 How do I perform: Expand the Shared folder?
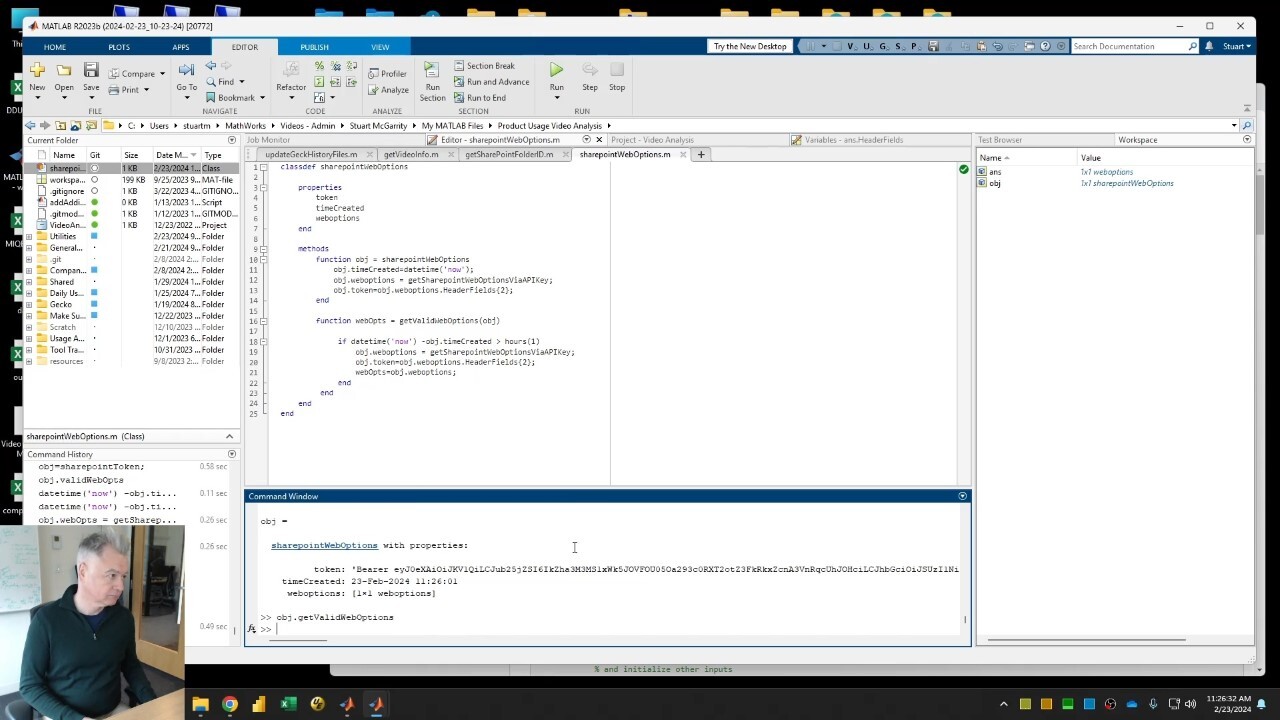(x=28, y=282)
